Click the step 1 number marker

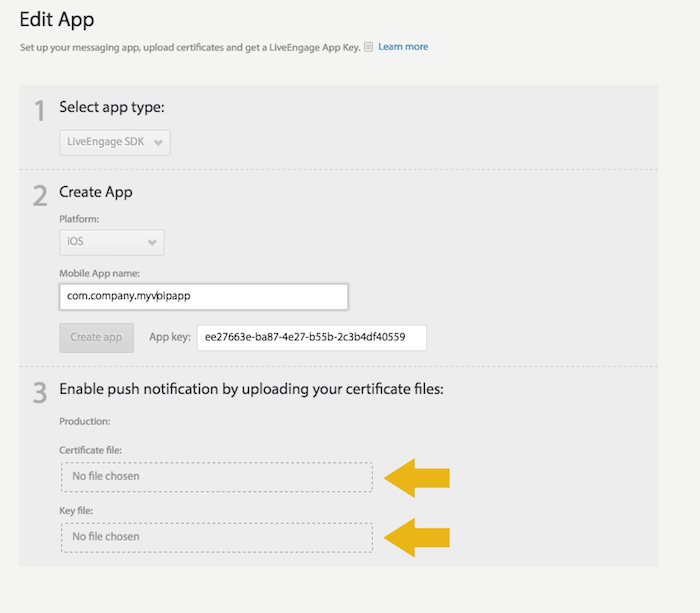(x=40, y=111)
